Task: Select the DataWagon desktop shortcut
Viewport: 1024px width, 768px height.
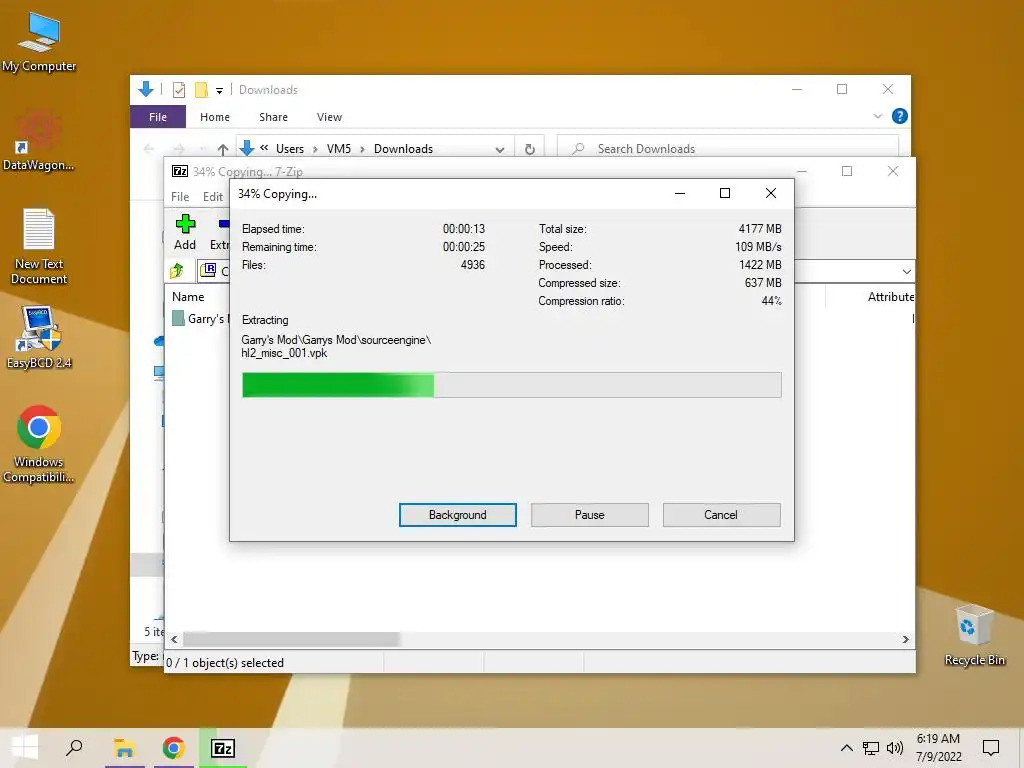Action: point(39,142)
